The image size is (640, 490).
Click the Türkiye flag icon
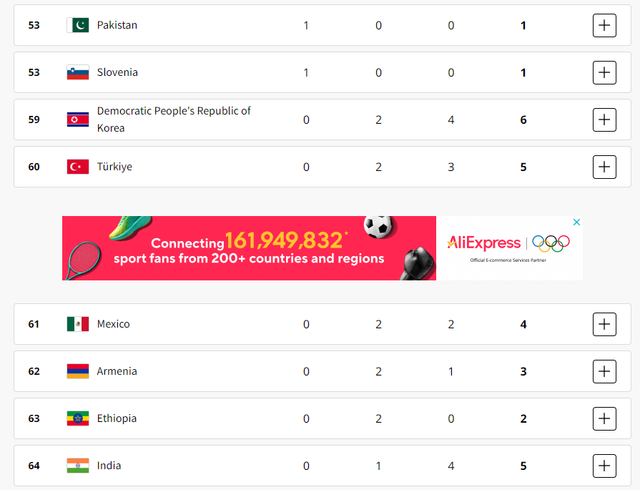pyautogui.click(x=78, y=166)
